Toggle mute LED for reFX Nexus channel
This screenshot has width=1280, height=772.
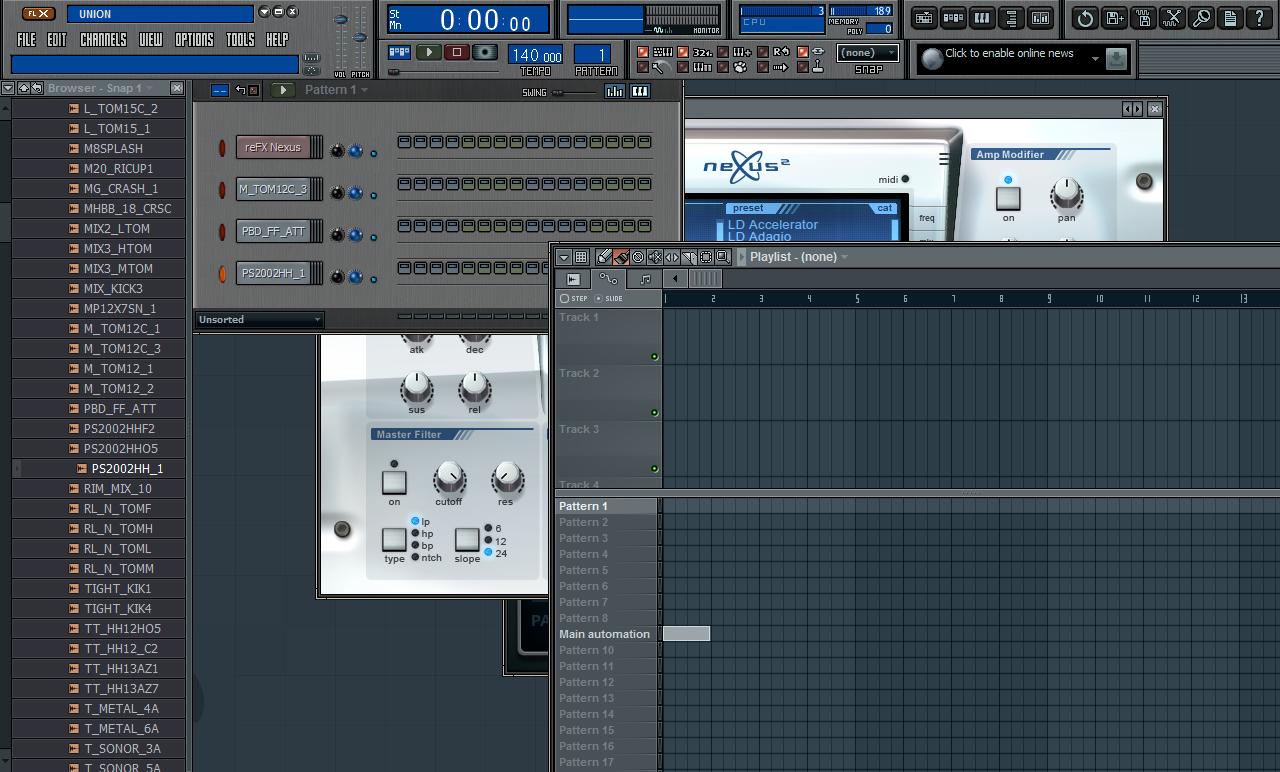[222, 148]
